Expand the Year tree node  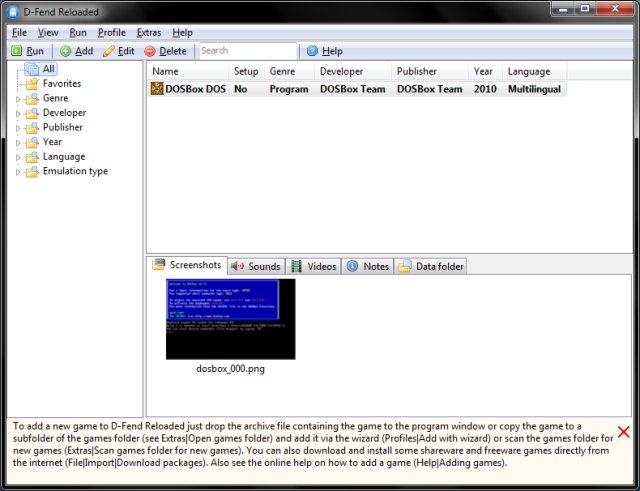tap(18, 143)
